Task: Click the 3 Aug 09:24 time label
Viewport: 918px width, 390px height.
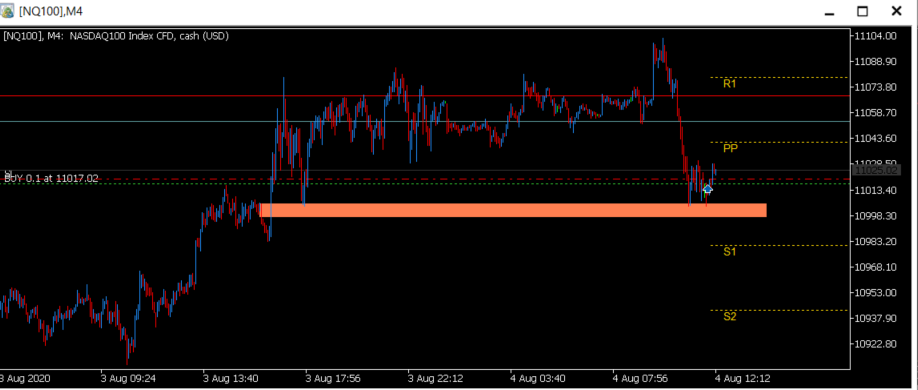Action: pyautogui.click(x=127, y=378)
